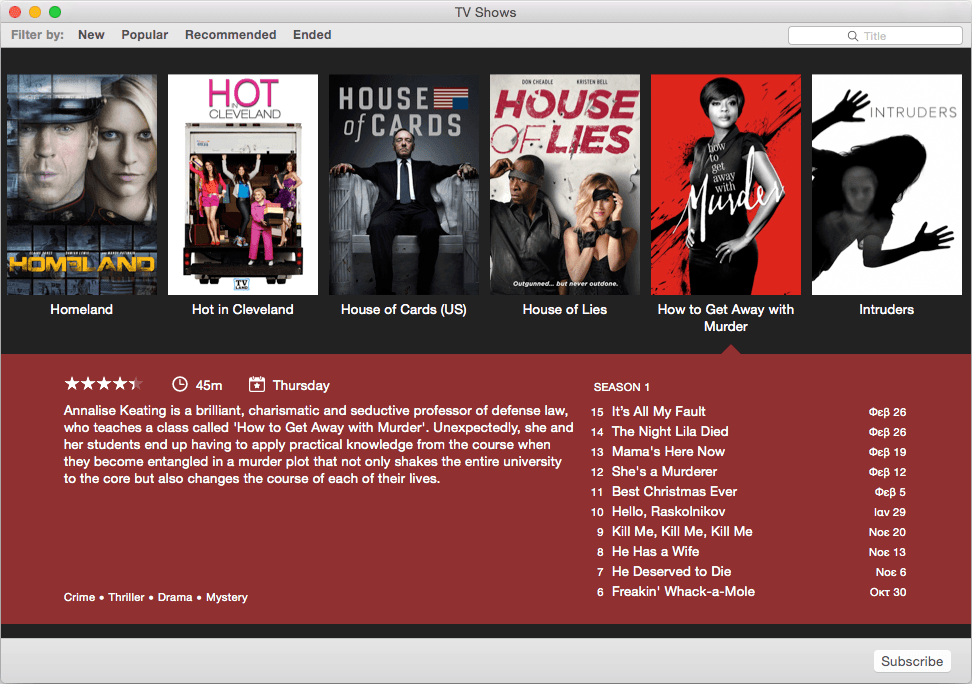Select the House of Cards poster

[404, 185]
